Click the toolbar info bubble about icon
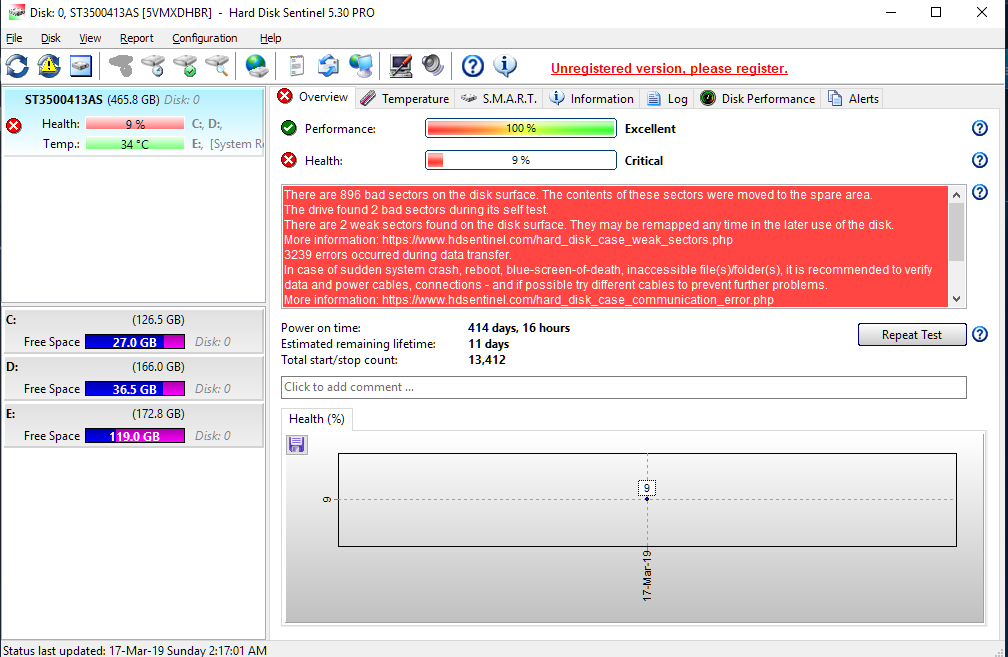The height and width of the screenshot is (657, 1008). click(x=505, y=66)
